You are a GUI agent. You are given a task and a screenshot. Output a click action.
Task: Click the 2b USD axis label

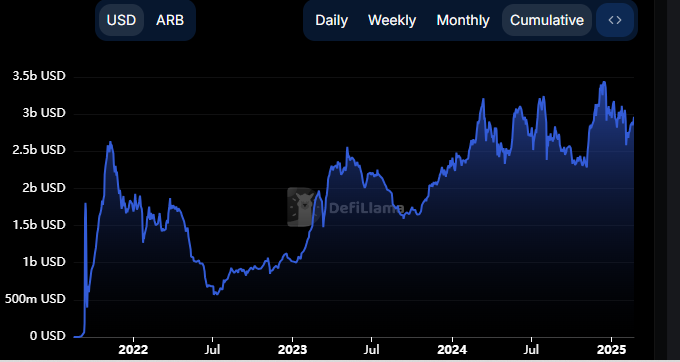[x=44, y=188]
